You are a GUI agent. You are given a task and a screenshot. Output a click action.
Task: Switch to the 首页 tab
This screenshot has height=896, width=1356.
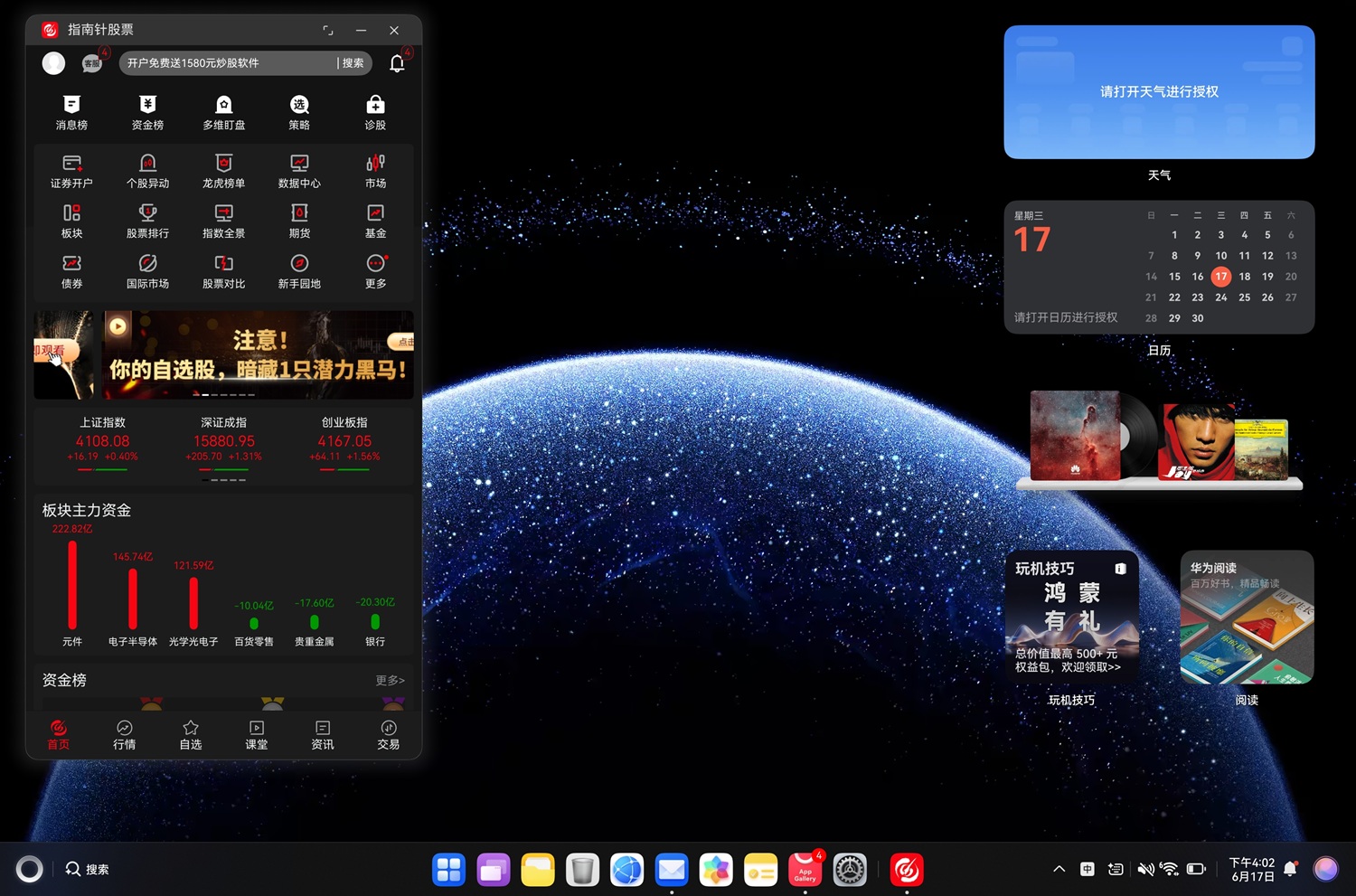pyautogui.click(x=59, y=735)
